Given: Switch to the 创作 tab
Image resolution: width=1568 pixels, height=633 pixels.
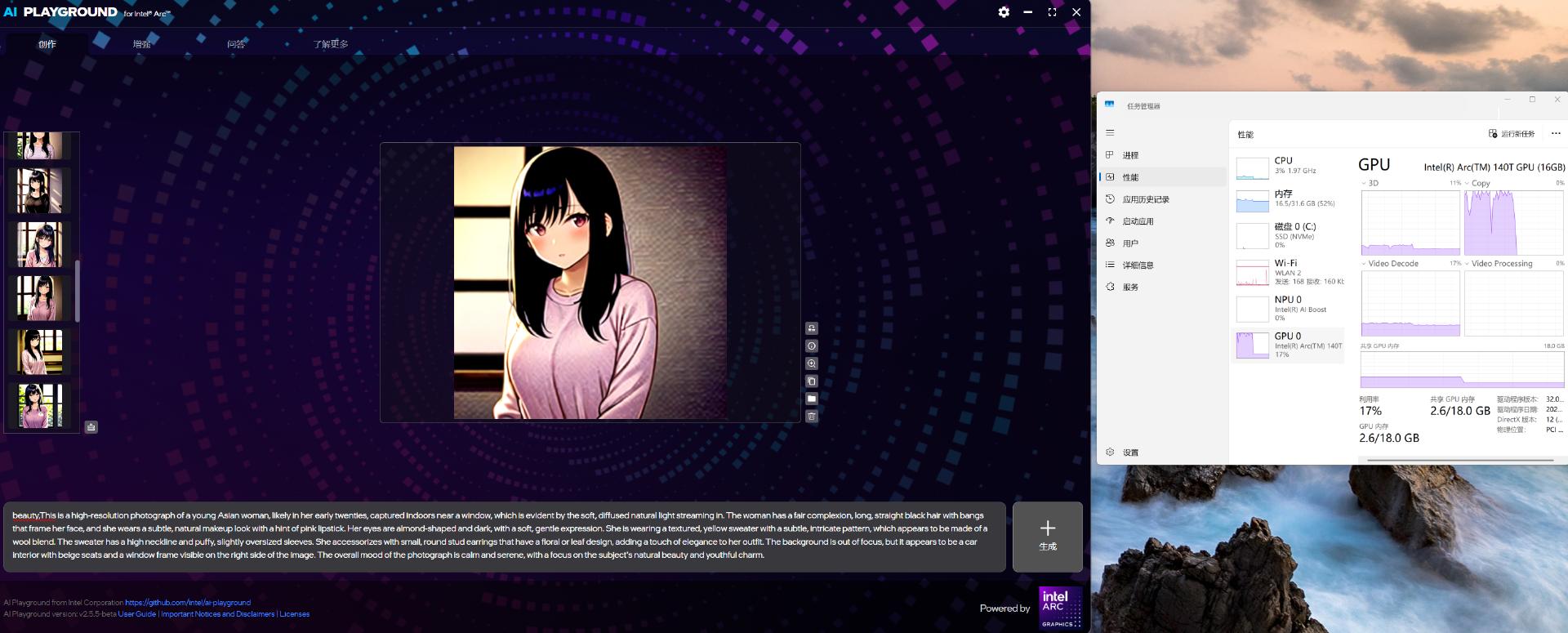Looking at the screenshot, I should pos(47,44).
